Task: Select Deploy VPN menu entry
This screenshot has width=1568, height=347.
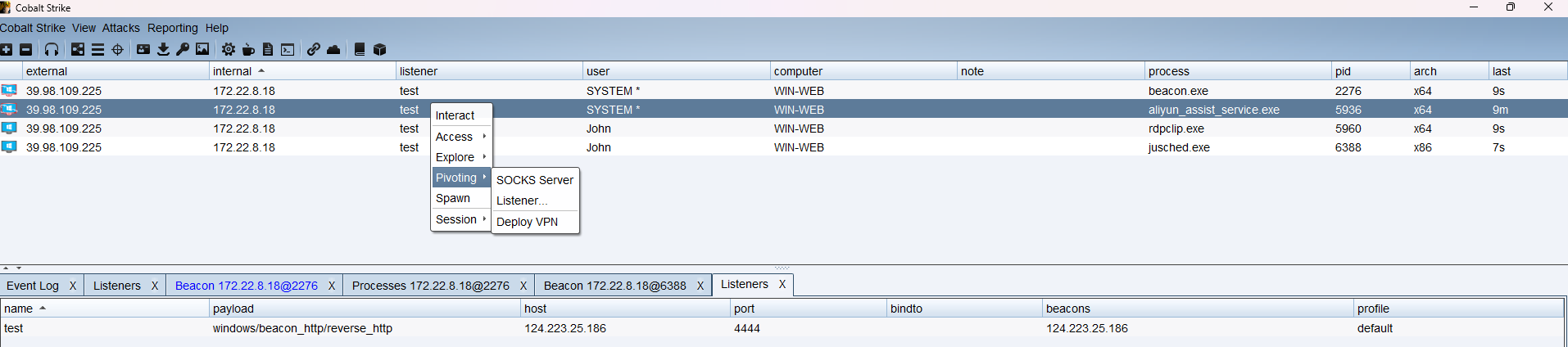Action: coord(527,222)
